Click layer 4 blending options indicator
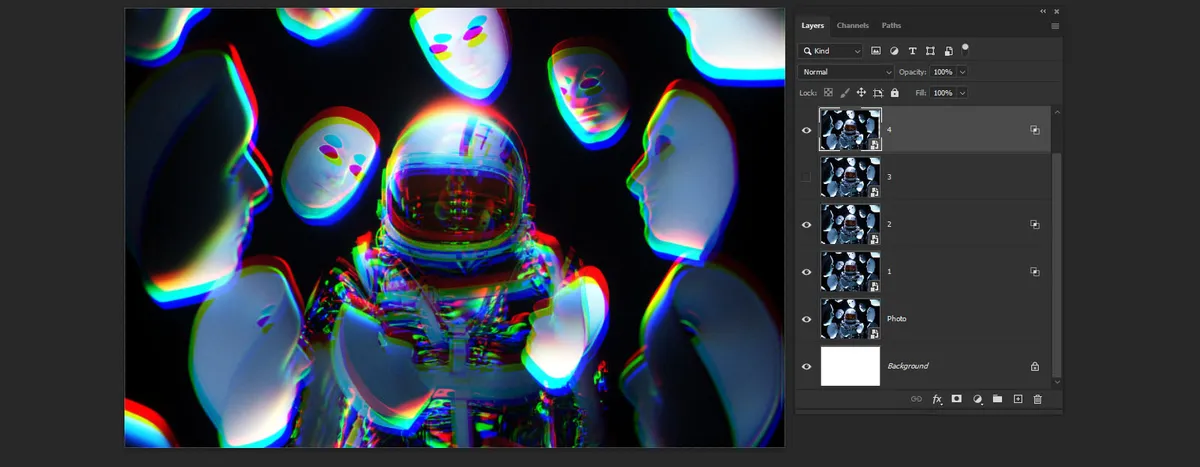This screenshot has width=1200, height=467. coord(1035,130)
